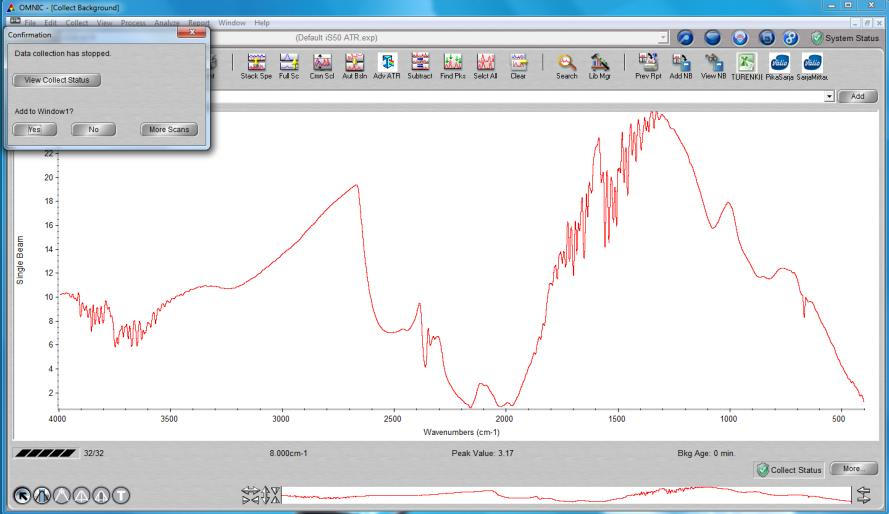This screenshot has width=889, height=514.
Task: Click the More Scans button
Action: (x=169, y=129)
